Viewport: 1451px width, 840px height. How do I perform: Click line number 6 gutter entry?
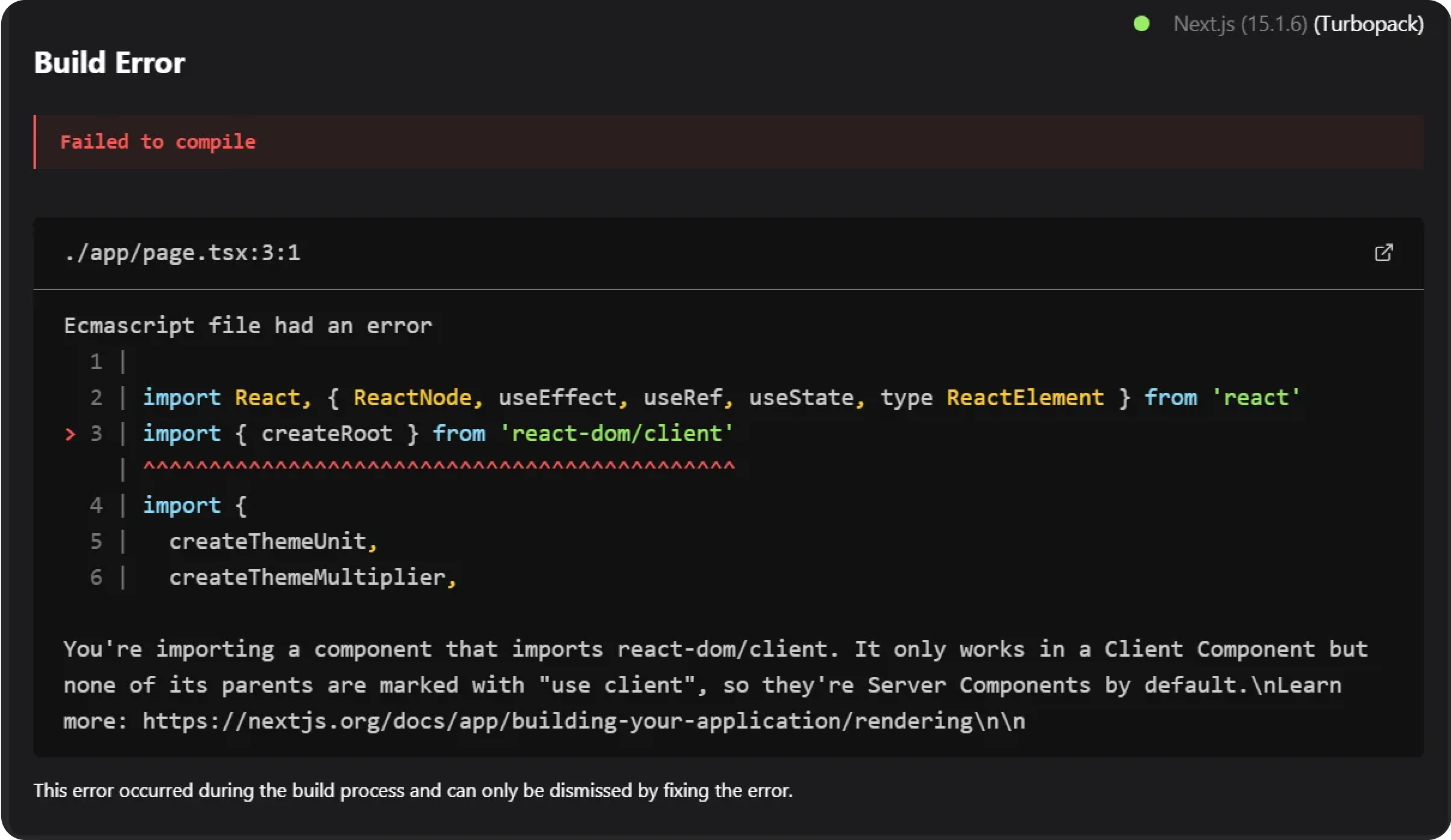96,577
